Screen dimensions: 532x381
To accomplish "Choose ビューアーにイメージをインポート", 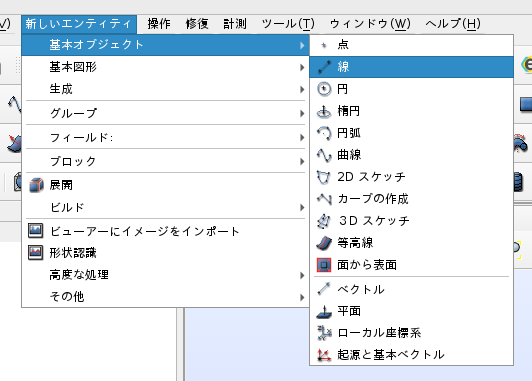I will (165, 231).
